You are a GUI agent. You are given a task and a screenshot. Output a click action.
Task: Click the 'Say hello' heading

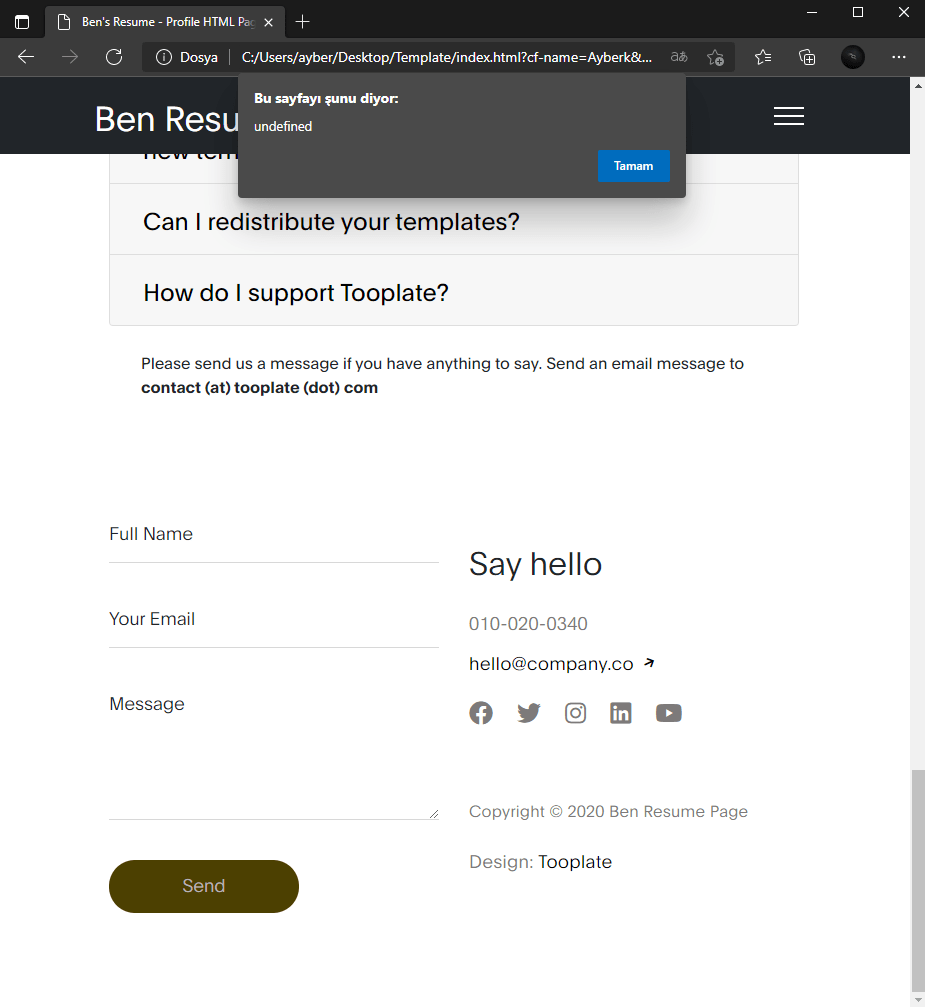pos(535,565)
